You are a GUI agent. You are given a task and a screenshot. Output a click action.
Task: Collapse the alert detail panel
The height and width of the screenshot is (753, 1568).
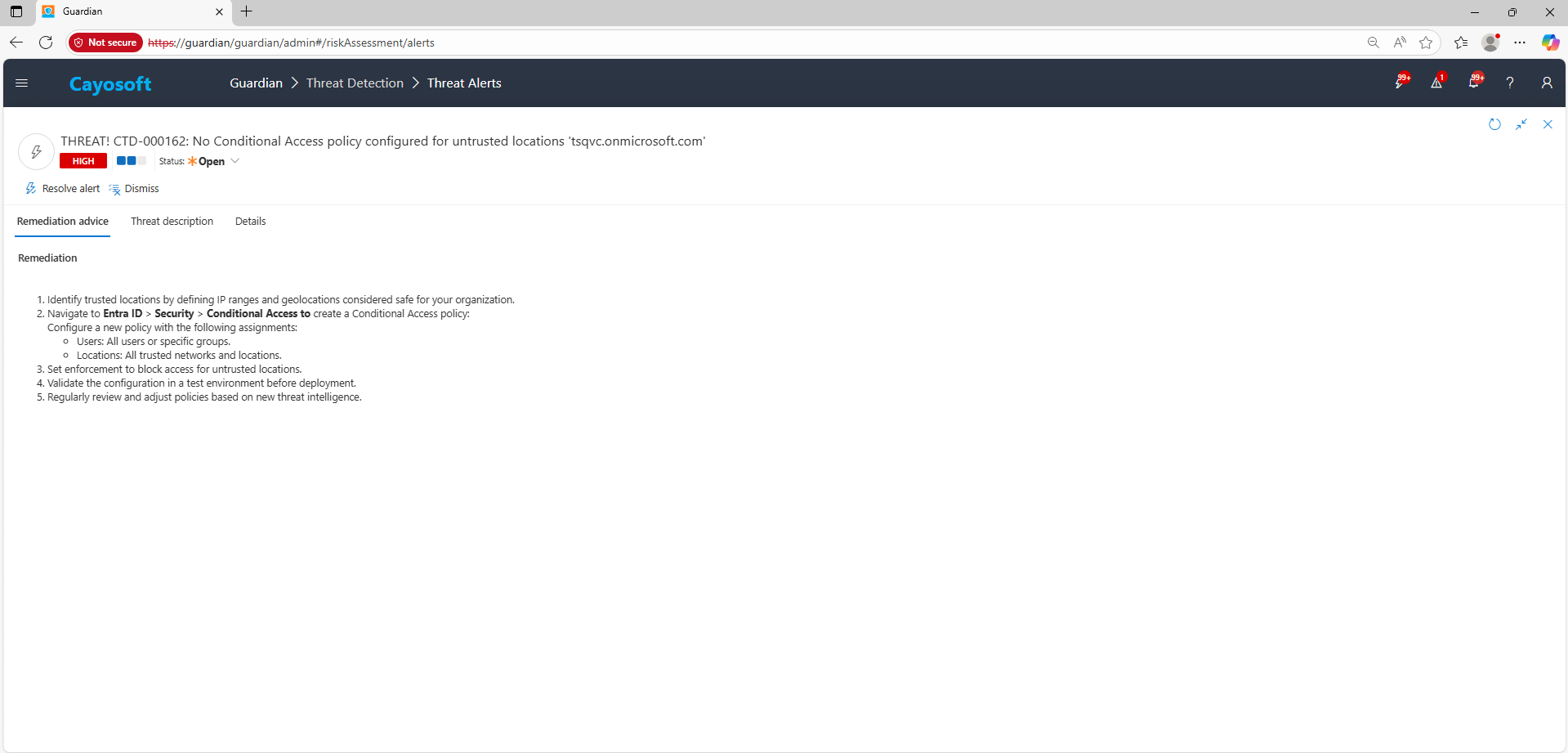(x=1521, y=124)
